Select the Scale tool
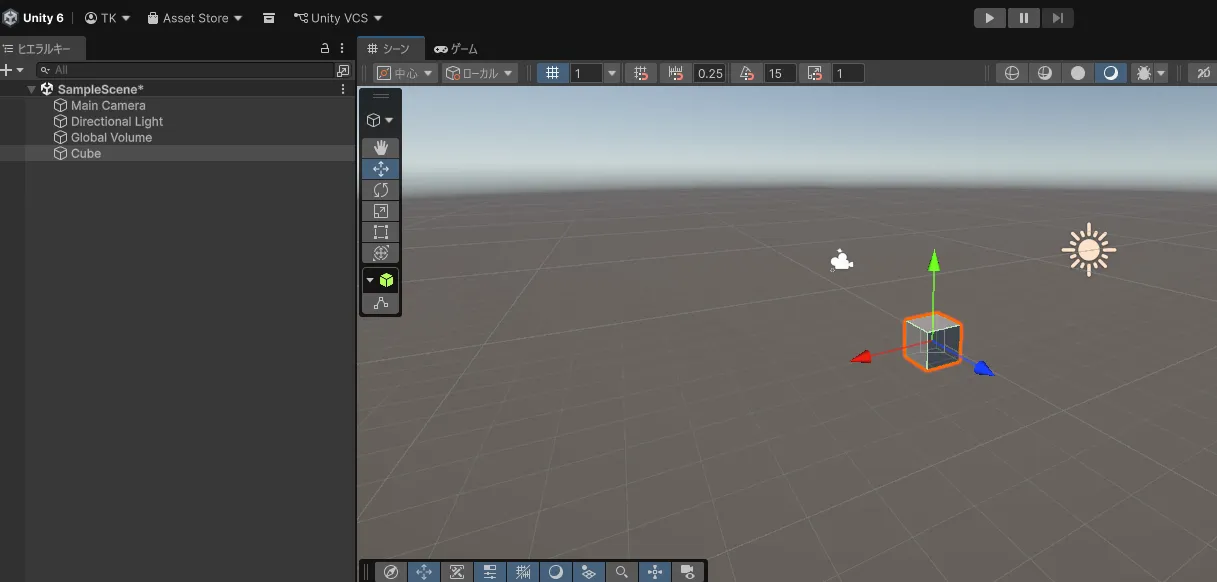The width and height of the screenshot is (1217, 582). (x=380, y=211)
